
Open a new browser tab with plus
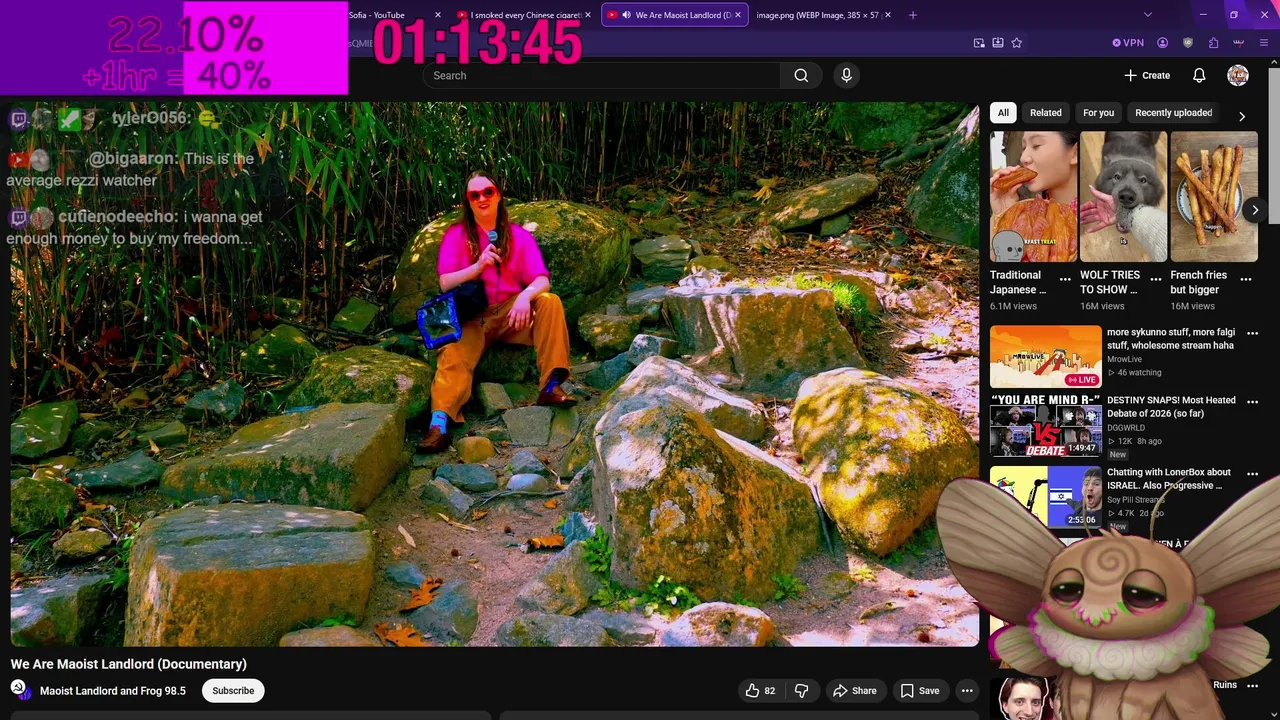[x=913, y=15]
